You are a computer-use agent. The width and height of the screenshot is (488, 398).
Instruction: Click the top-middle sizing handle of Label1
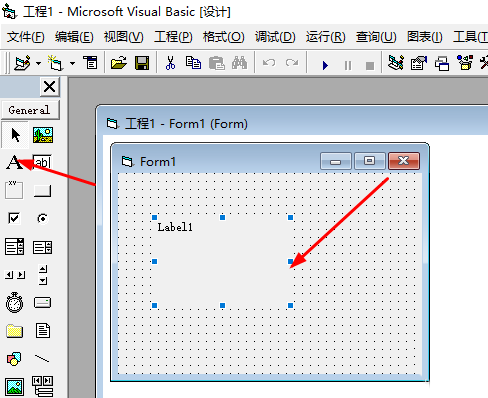[x=222, y=217]
